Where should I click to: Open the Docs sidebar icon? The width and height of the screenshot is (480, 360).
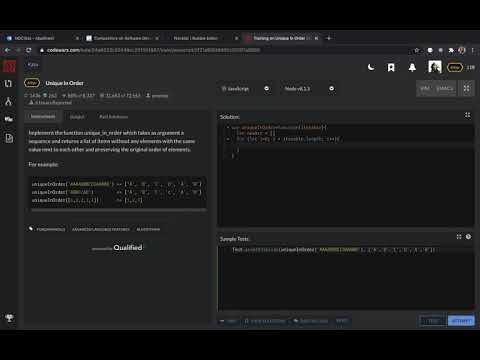pyautogui.click(x=9, y=138)
